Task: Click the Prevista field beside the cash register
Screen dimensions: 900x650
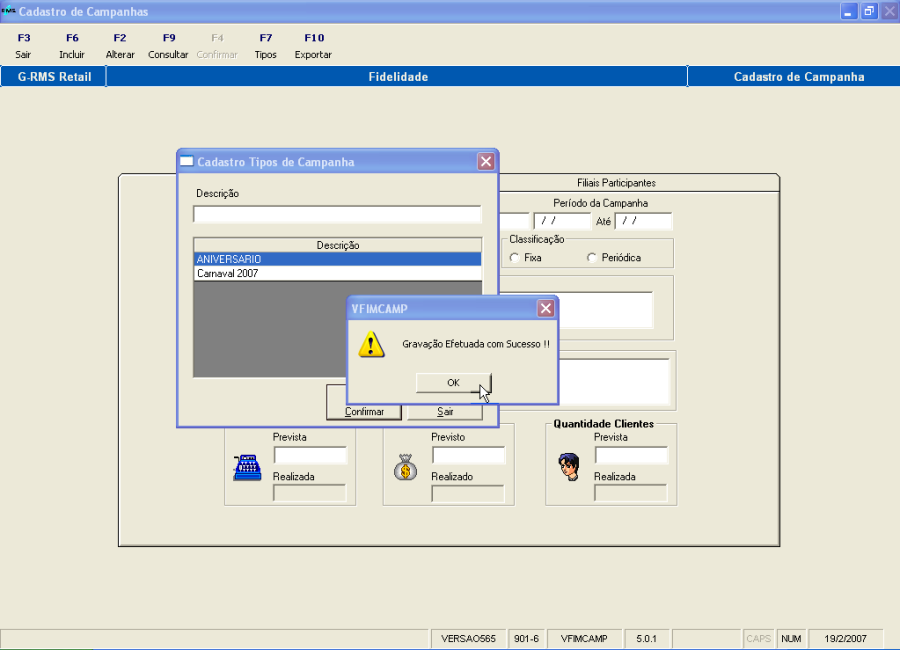Action: pos(310,455)
